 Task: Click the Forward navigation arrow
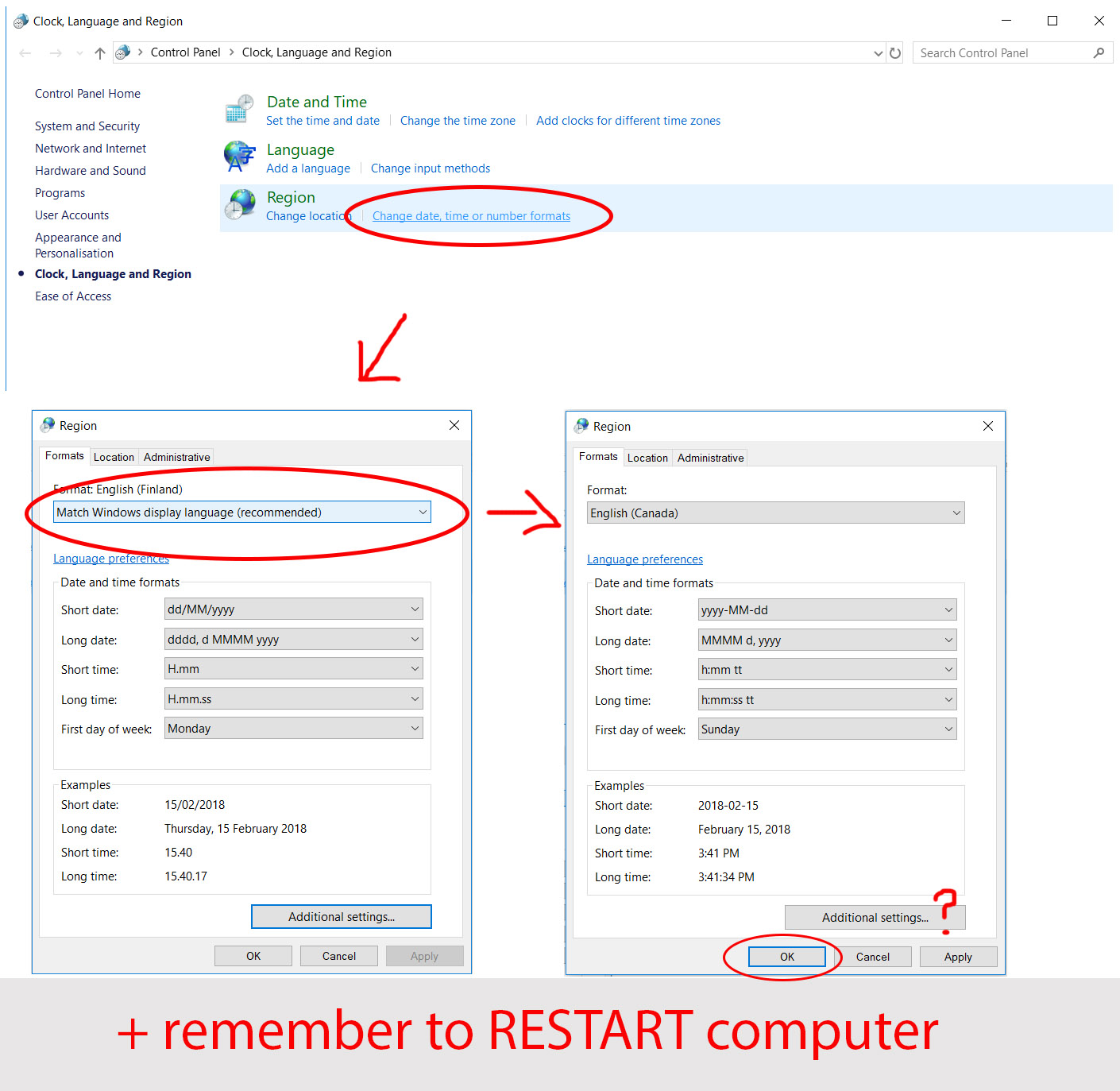point(56,53)
